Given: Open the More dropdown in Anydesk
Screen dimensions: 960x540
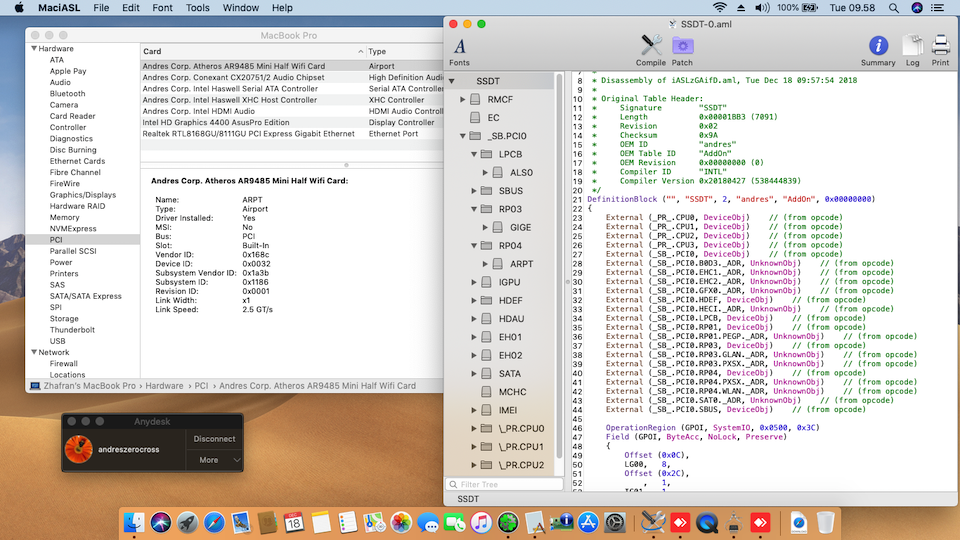Looking at the screenshot, I should pos(214,460).
